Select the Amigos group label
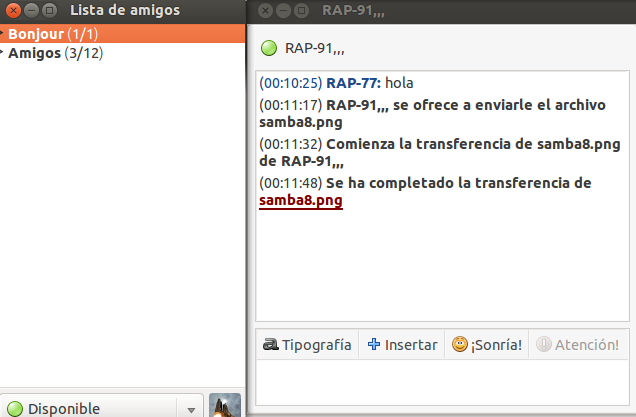This screenshot has height=417, width=636. pos(34,53)
